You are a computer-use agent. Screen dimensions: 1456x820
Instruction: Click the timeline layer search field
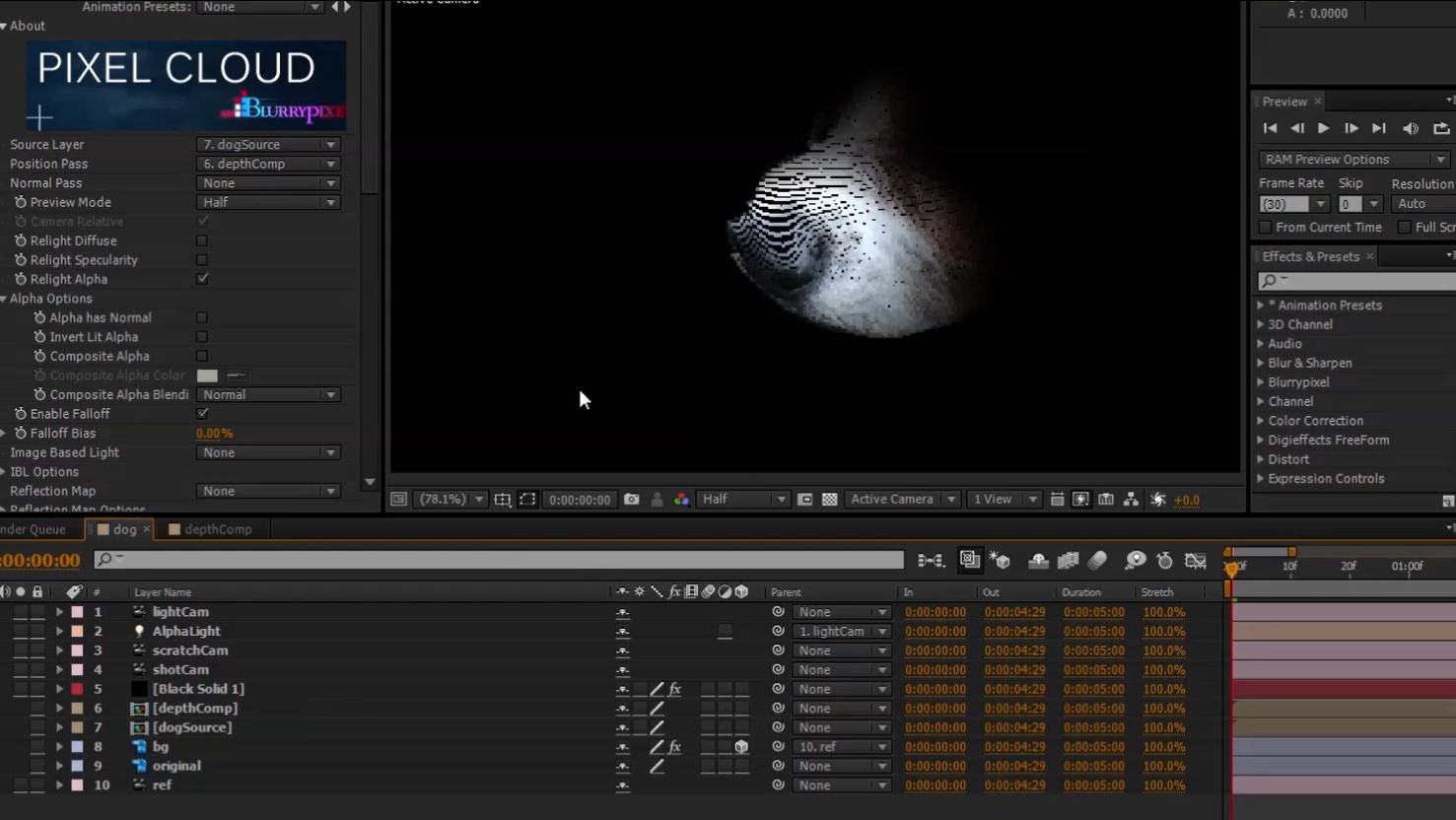point(499,560)
